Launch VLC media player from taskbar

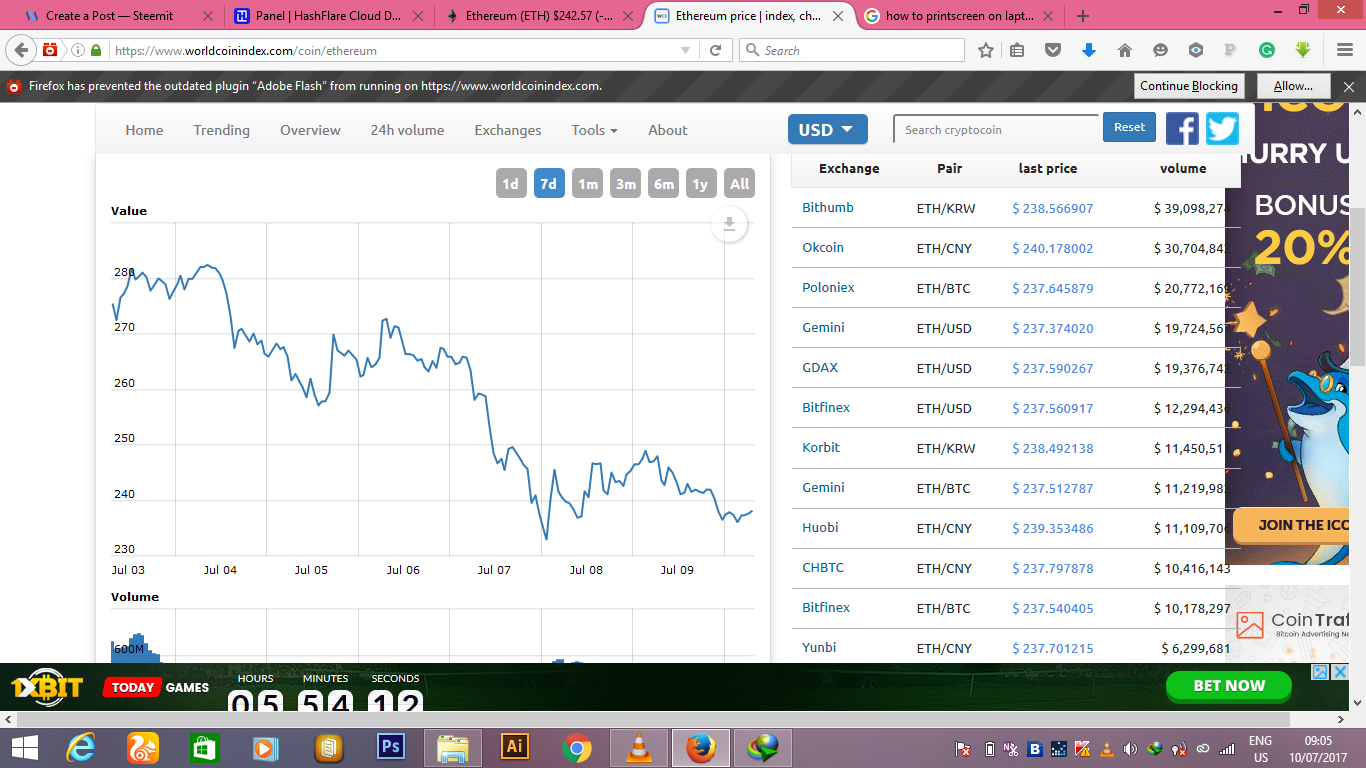pyautogui.click(x=638, y=747)
